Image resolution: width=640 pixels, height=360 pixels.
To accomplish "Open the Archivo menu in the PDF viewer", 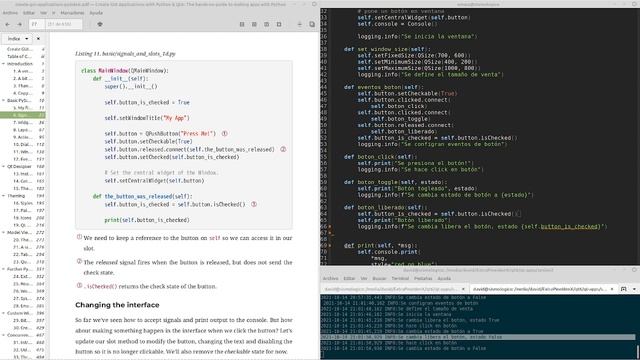I will (x=10, y=13).
